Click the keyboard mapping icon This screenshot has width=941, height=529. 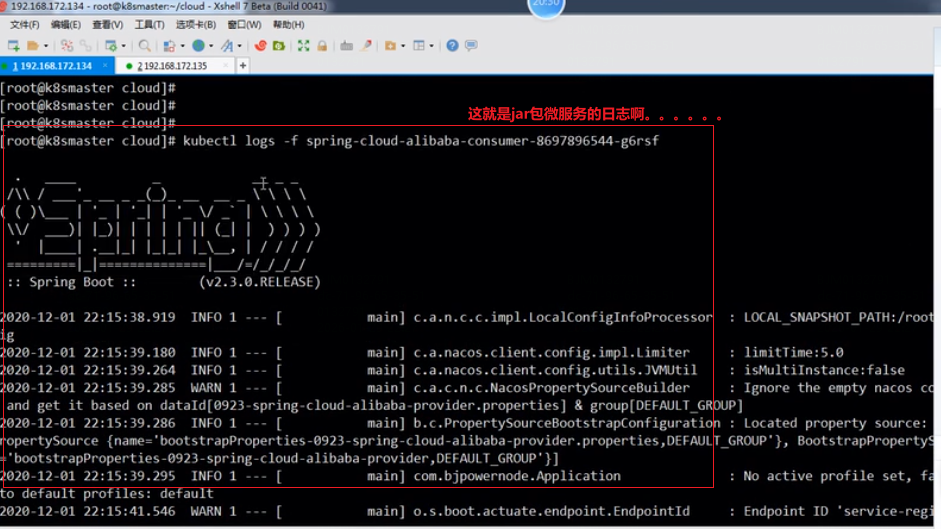tap(346, 46)
